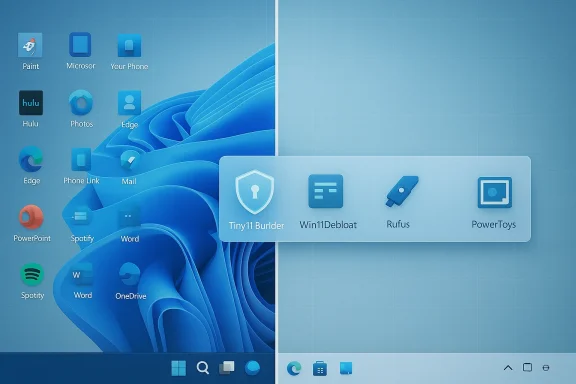576x384 pixels.
Task: Expand the hidden tray icons chevron
Action: pyautogui.click(x=508, y=367)
